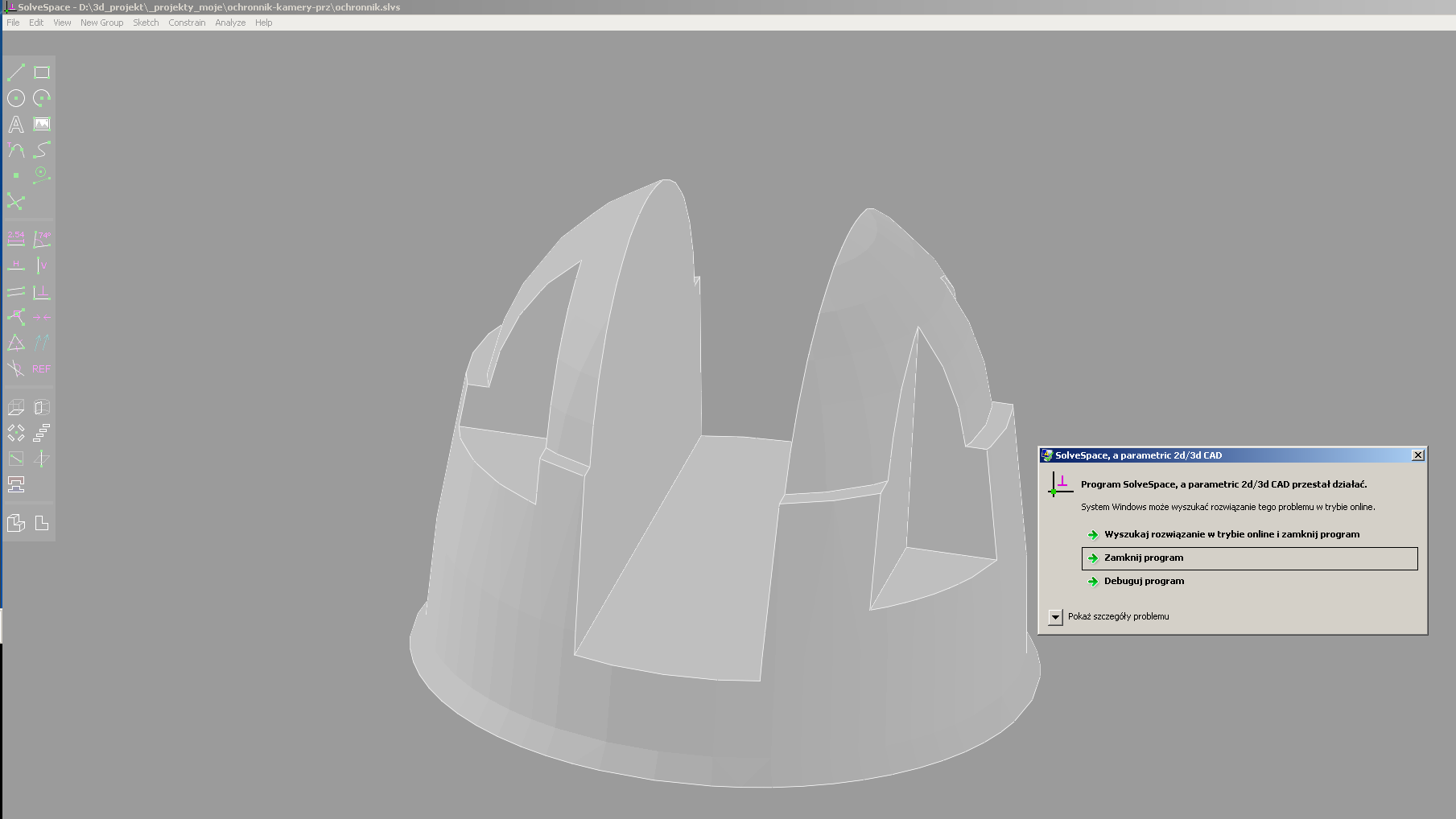Viewport: 1456px width, 819px height.
Task: Apply point on line constraint tool
Action: [x=16, y=317]
